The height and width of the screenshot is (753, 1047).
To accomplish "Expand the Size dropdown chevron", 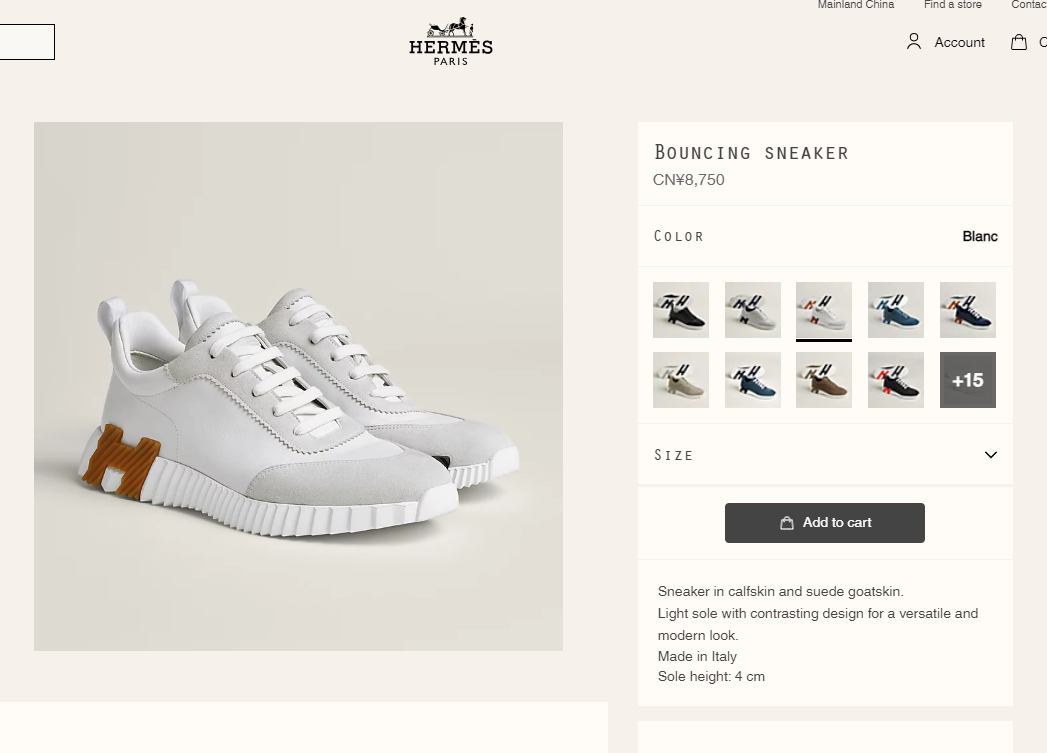I will tap(990, 455).
